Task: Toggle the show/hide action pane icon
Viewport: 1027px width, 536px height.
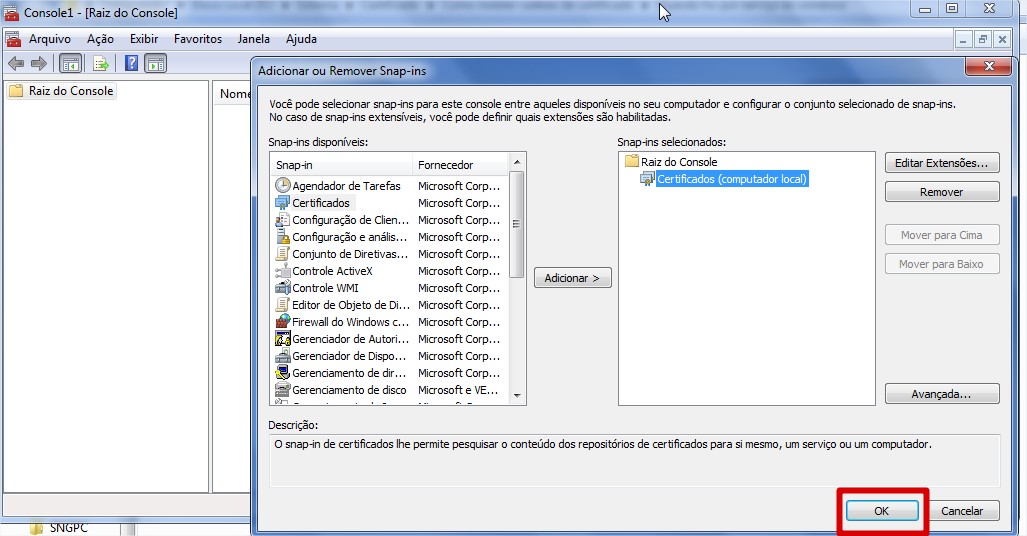Action: pos(155,64)
